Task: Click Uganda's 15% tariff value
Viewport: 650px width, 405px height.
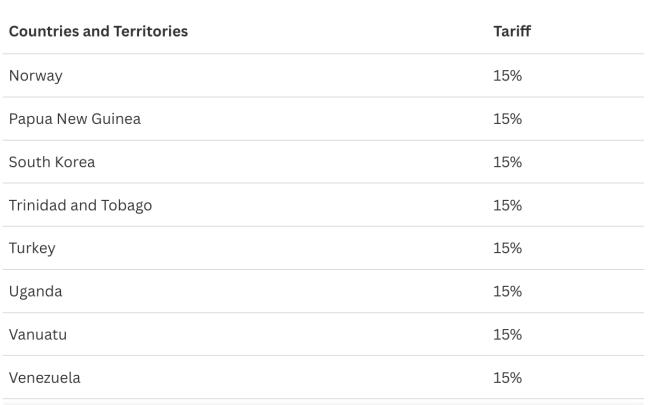Action: point(507,291)
